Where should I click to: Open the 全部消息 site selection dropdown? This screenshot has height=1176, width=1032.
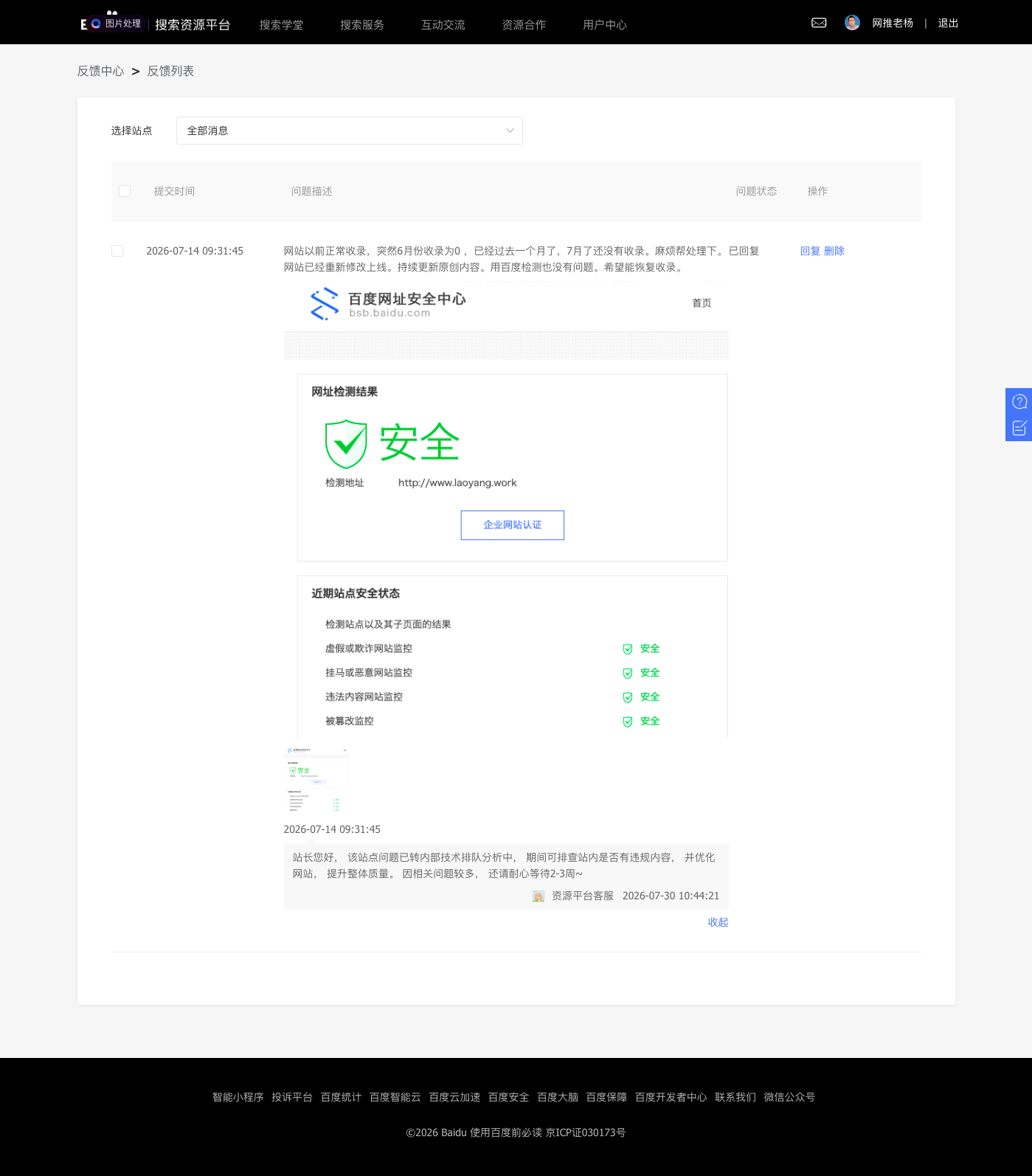pyautogui.click(x=350, y=131)
